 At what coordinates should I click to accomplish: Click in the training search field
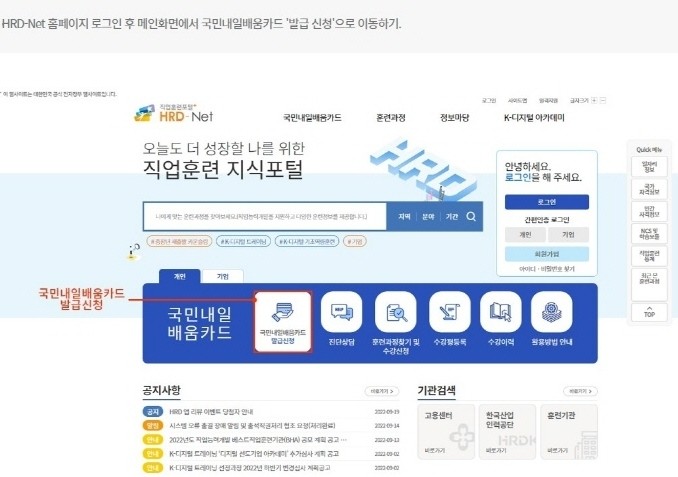(265, 216)
